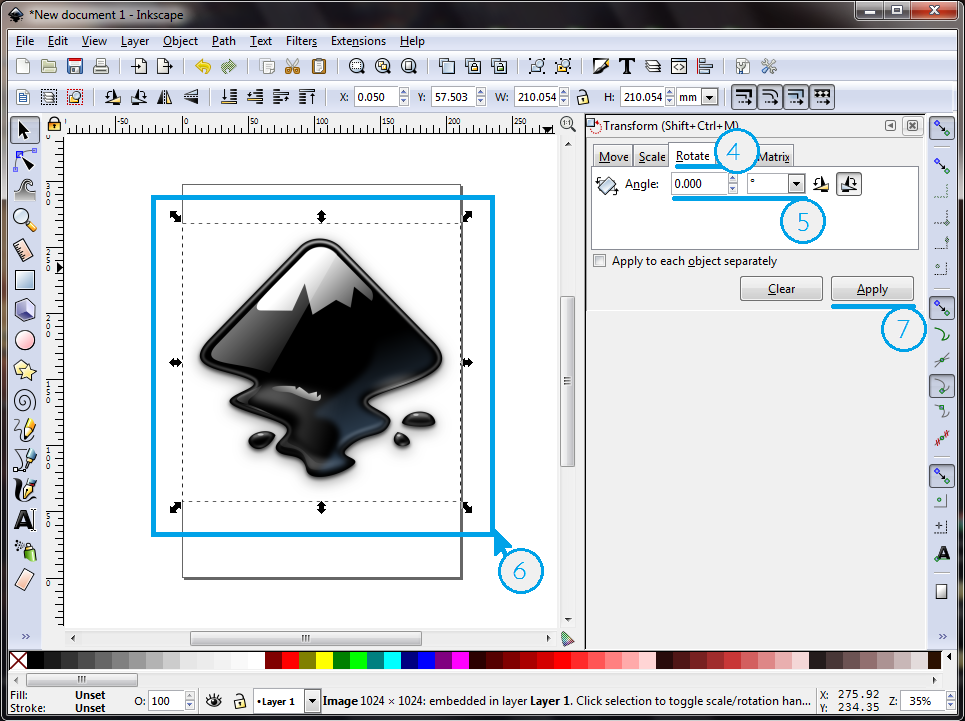The width and height of the screenshot is (965, 721).
Task: Select the Selector arrow tool
Action: (25, 130)
